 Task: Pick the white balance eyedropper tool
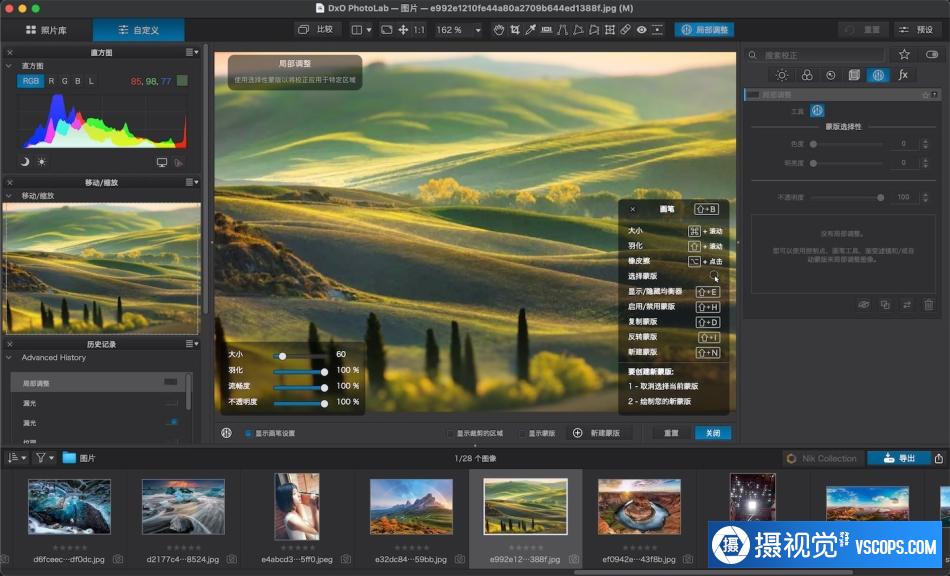tap(530, 30)
